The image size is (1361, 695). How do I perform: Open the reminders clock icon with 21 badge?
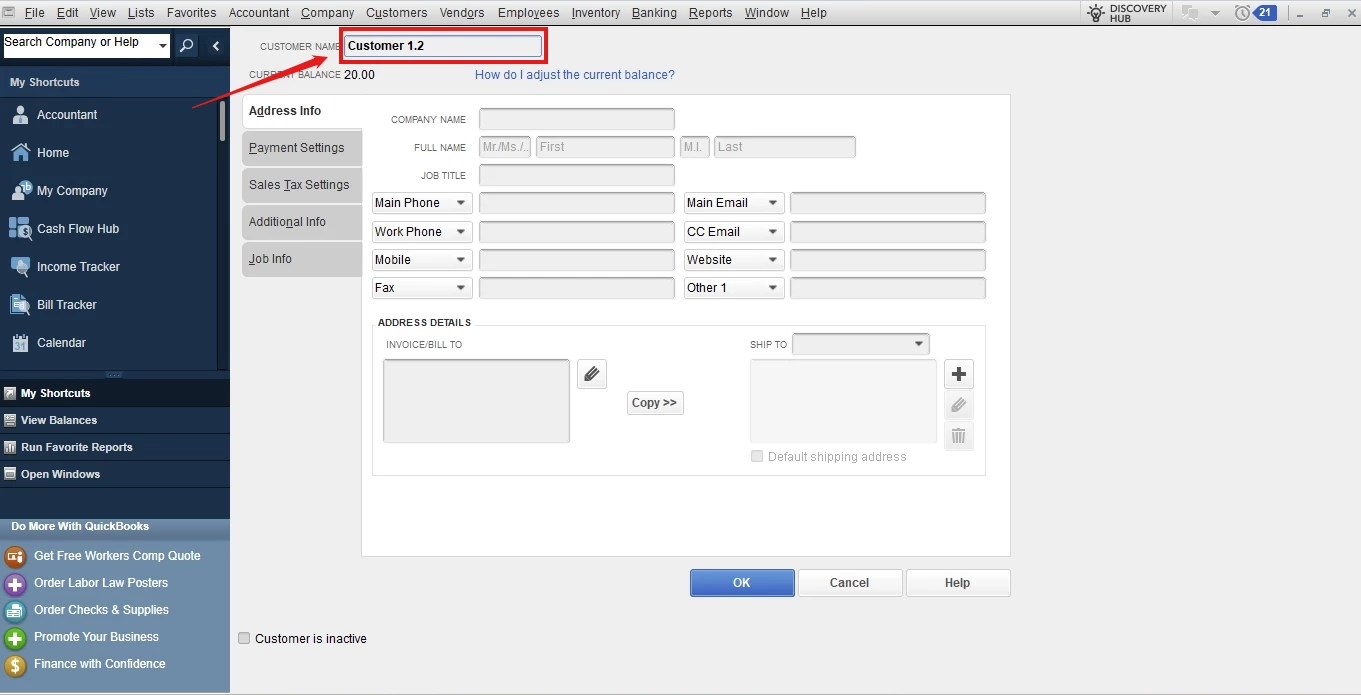click(x=1254, y=13)
